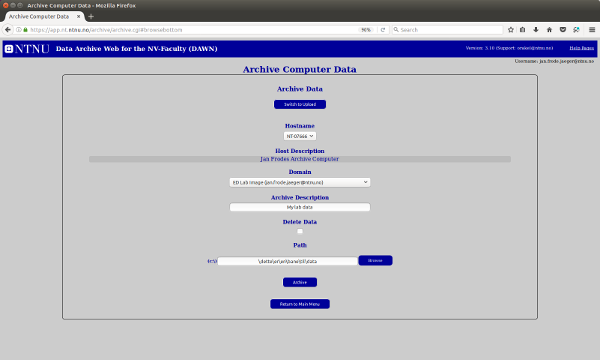Click the Switch to upload button
The height and width of the screenshot is (360, 600).
click(x=300, y=104)
